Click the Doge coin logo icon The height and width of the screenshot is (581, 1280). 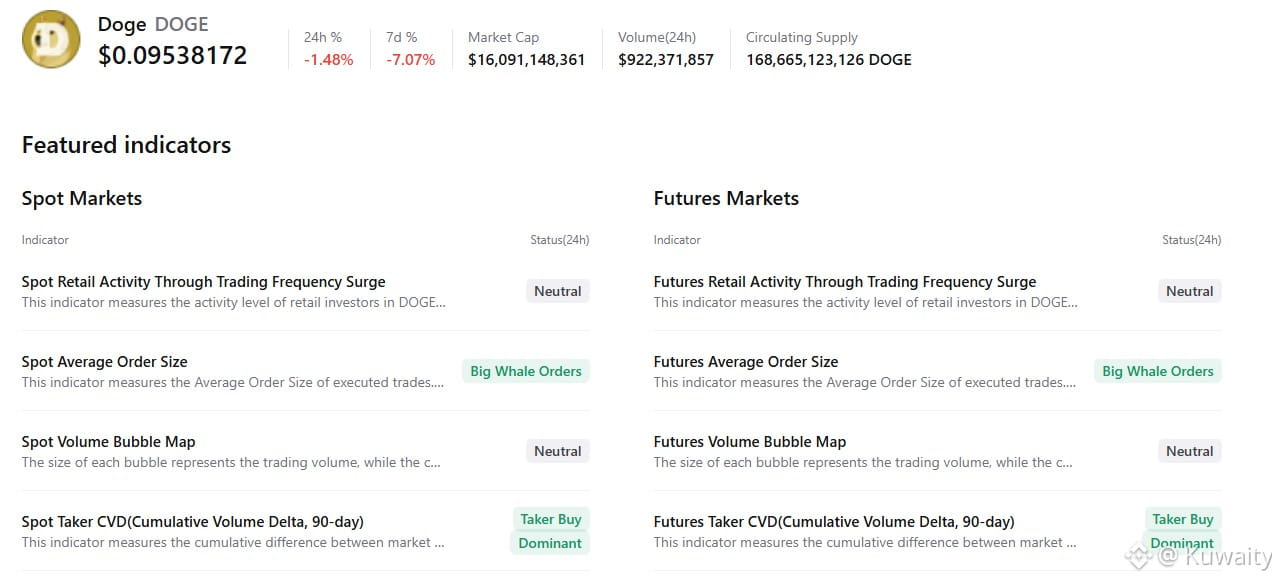[x=51, y=40]
